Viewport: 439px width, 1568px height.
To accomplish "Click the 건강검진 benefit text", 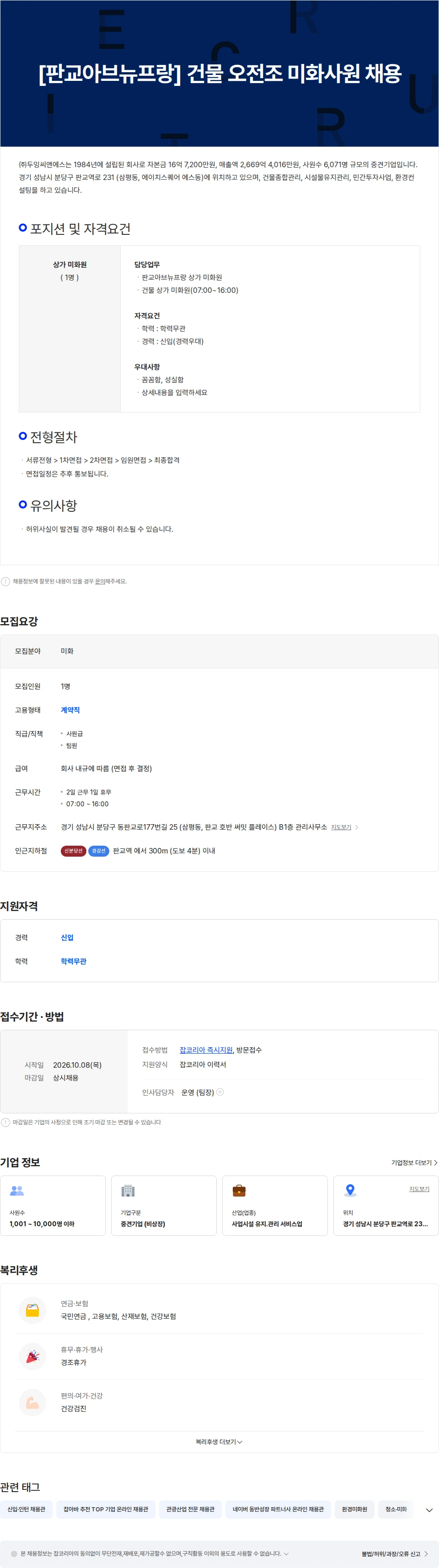I will (74, 1409).
